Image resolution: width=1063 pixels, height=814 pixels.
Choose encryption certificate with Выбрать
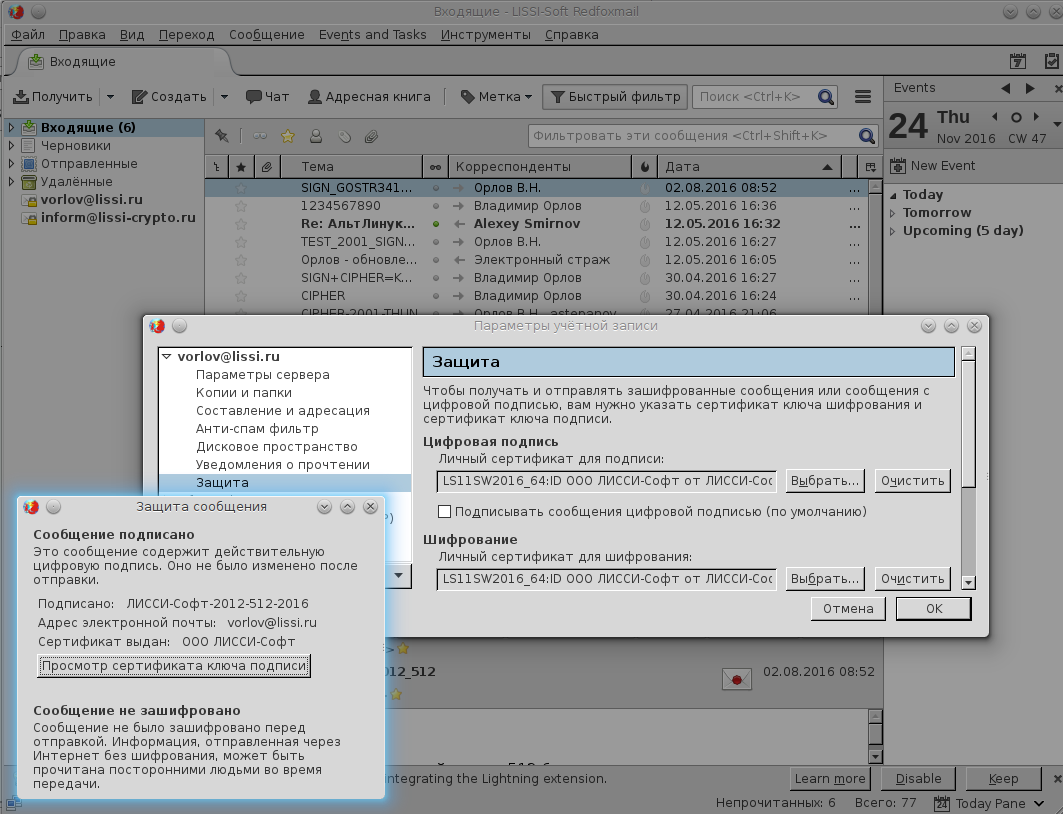coord(825,579)
